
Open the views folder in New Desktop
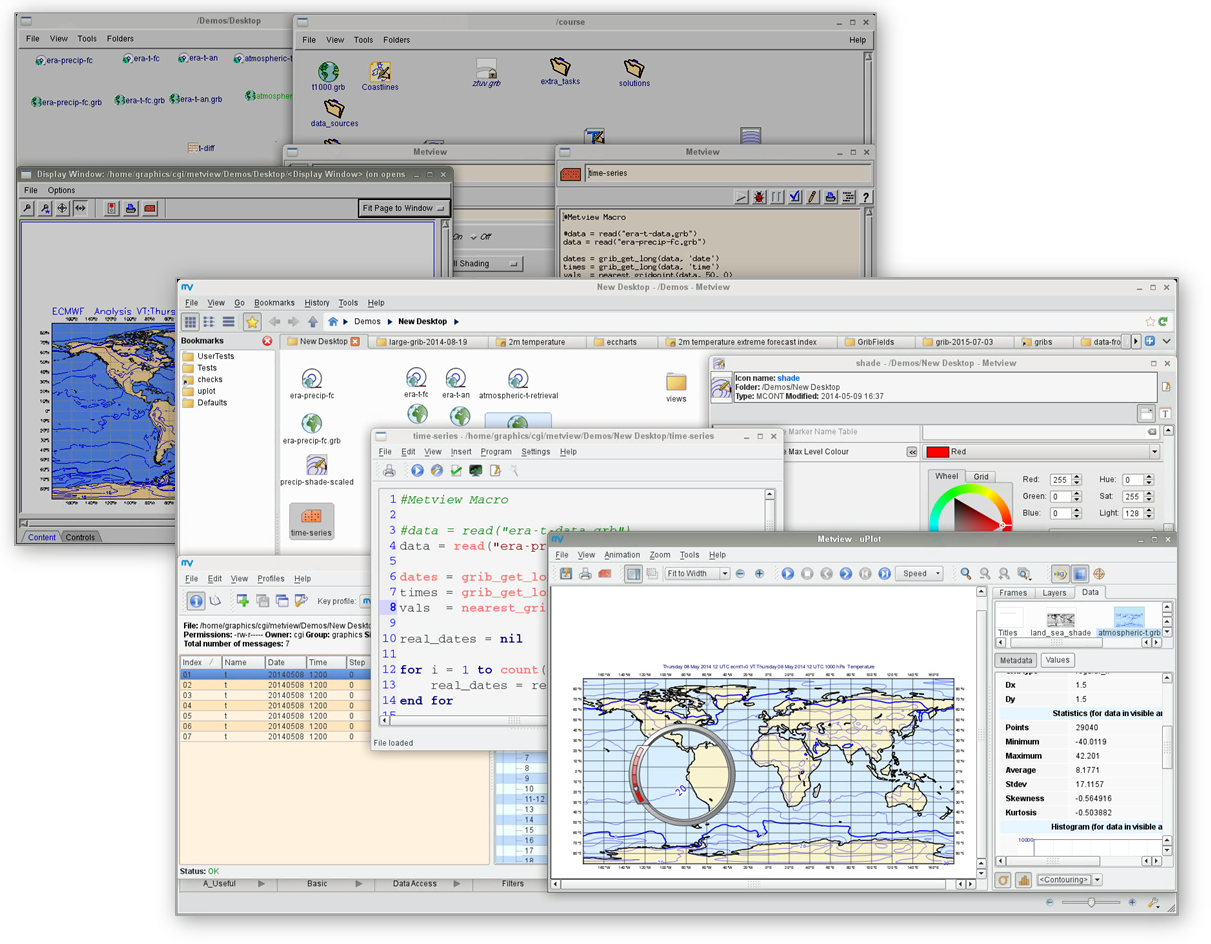676,388
